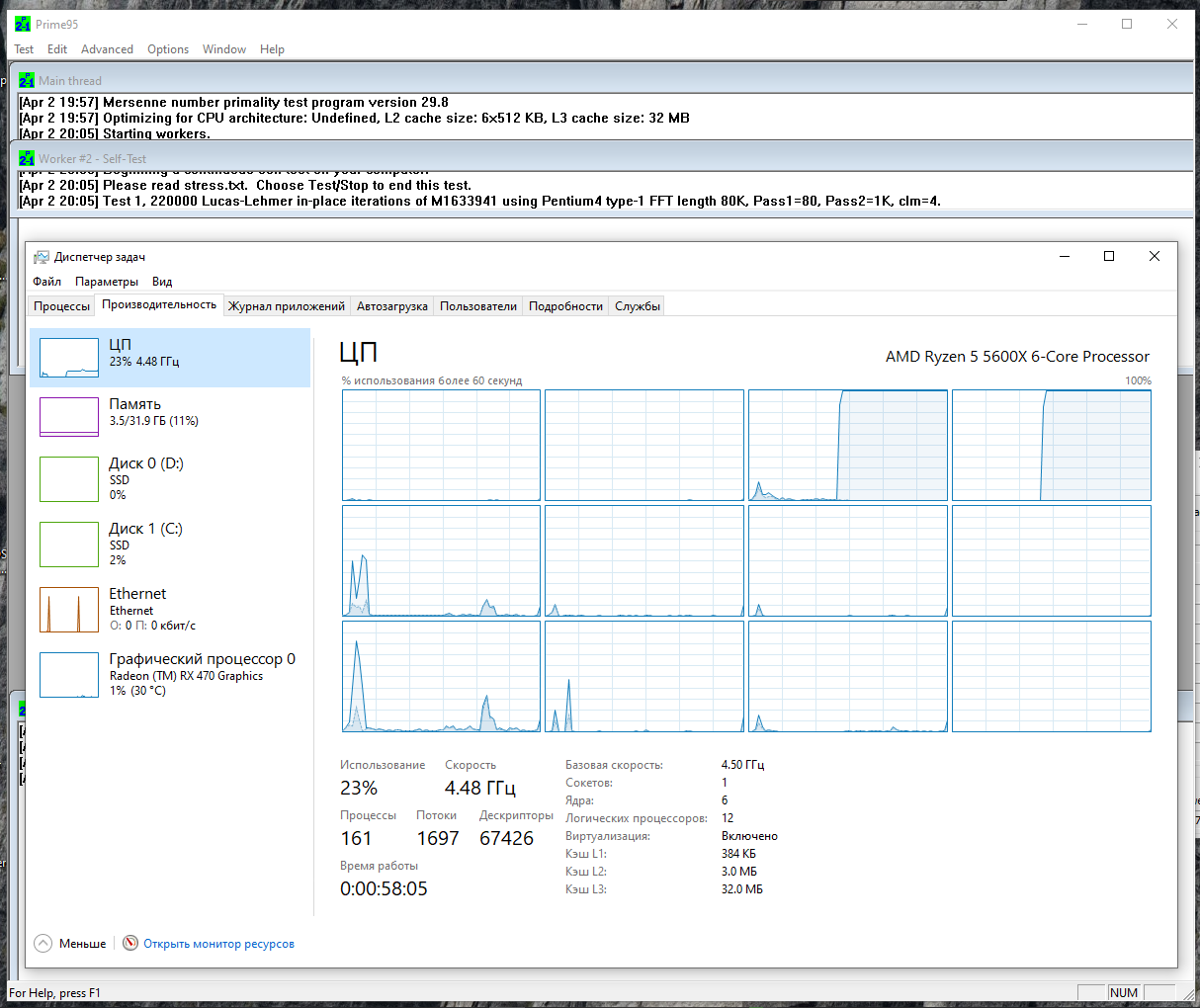Select Графический процессор 0 in the sidebar

(x=170, y=675)
